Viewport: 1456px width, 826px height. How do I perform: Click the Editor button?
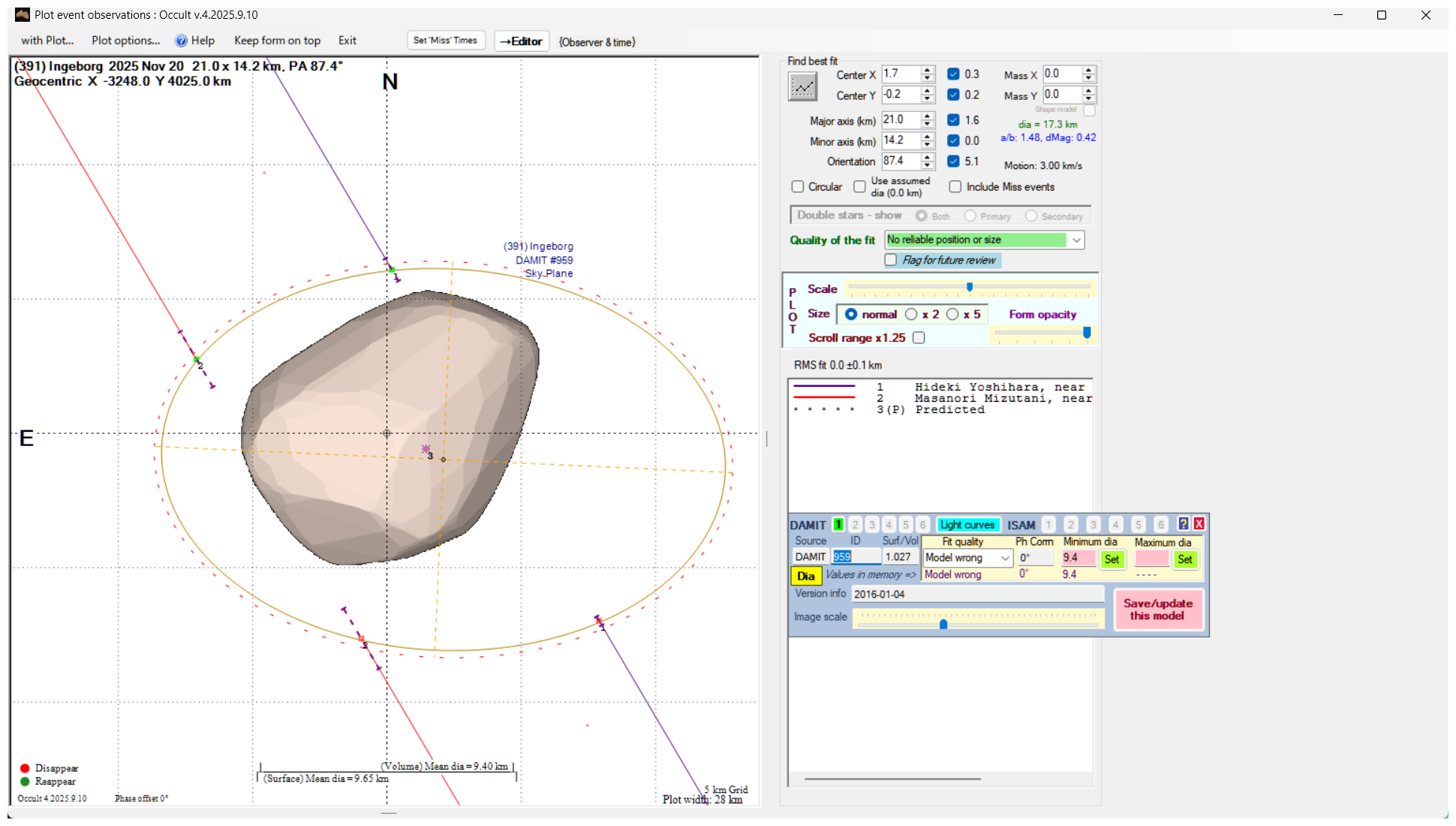click(x=522, y=41)
